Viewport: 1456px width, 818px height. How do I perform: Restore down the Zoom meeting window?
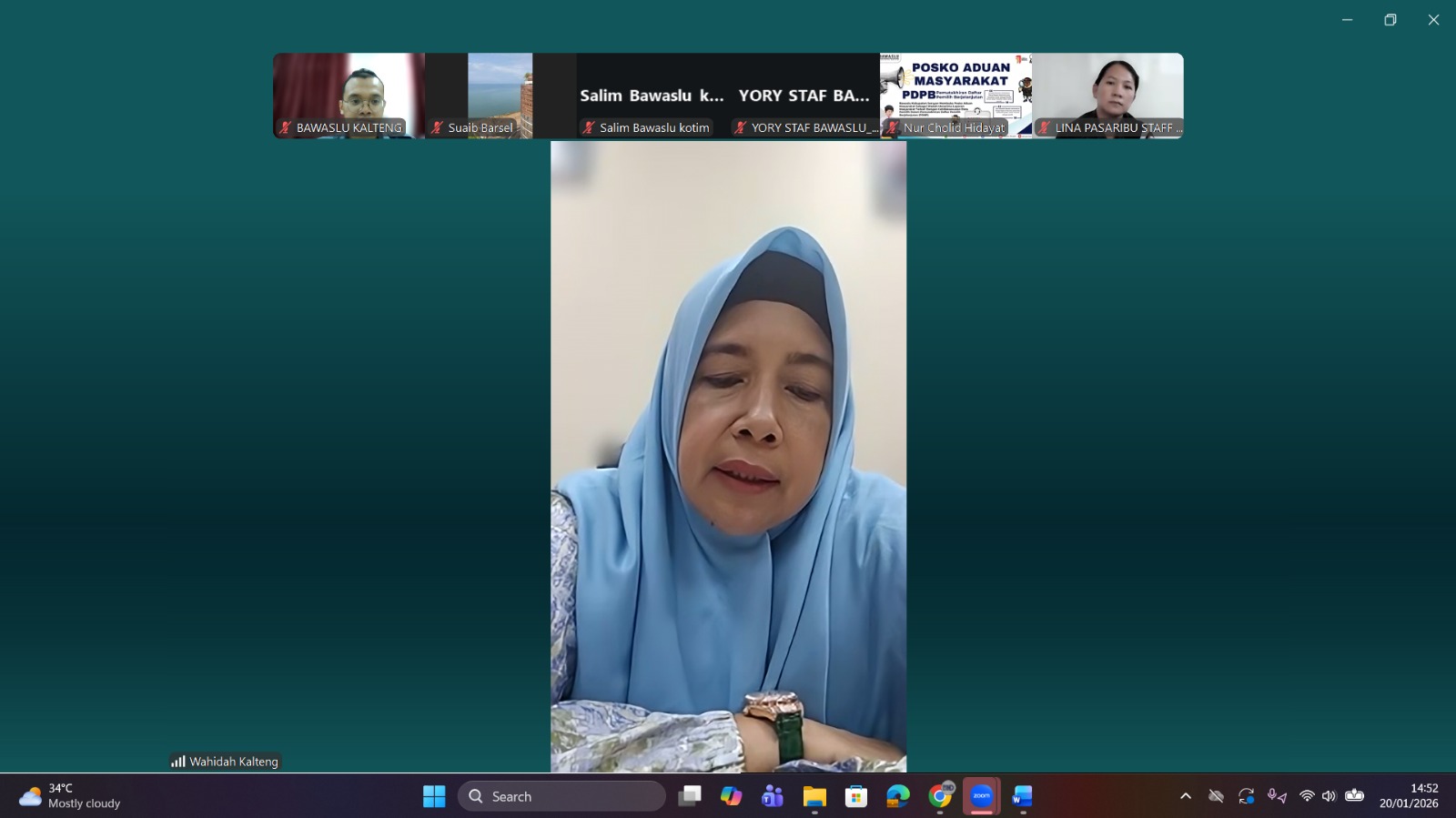[x=1390, y=20]
